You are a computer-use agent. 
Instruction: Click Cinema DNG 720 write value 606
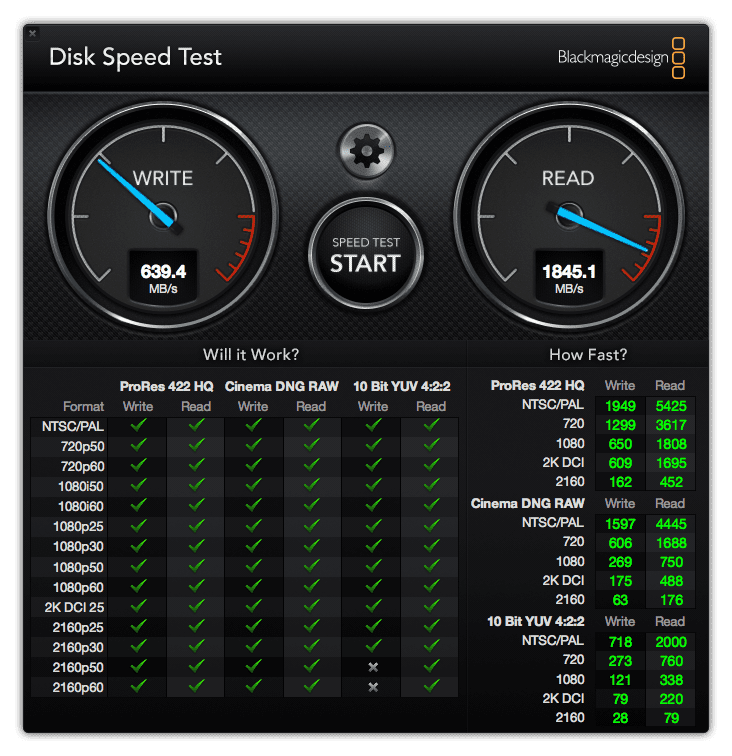pos(620,543)
